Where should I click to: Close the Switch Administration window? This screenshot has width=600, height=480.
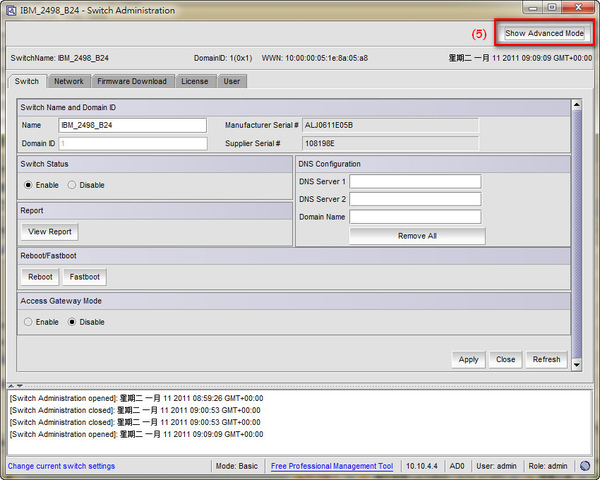[578, 7]
